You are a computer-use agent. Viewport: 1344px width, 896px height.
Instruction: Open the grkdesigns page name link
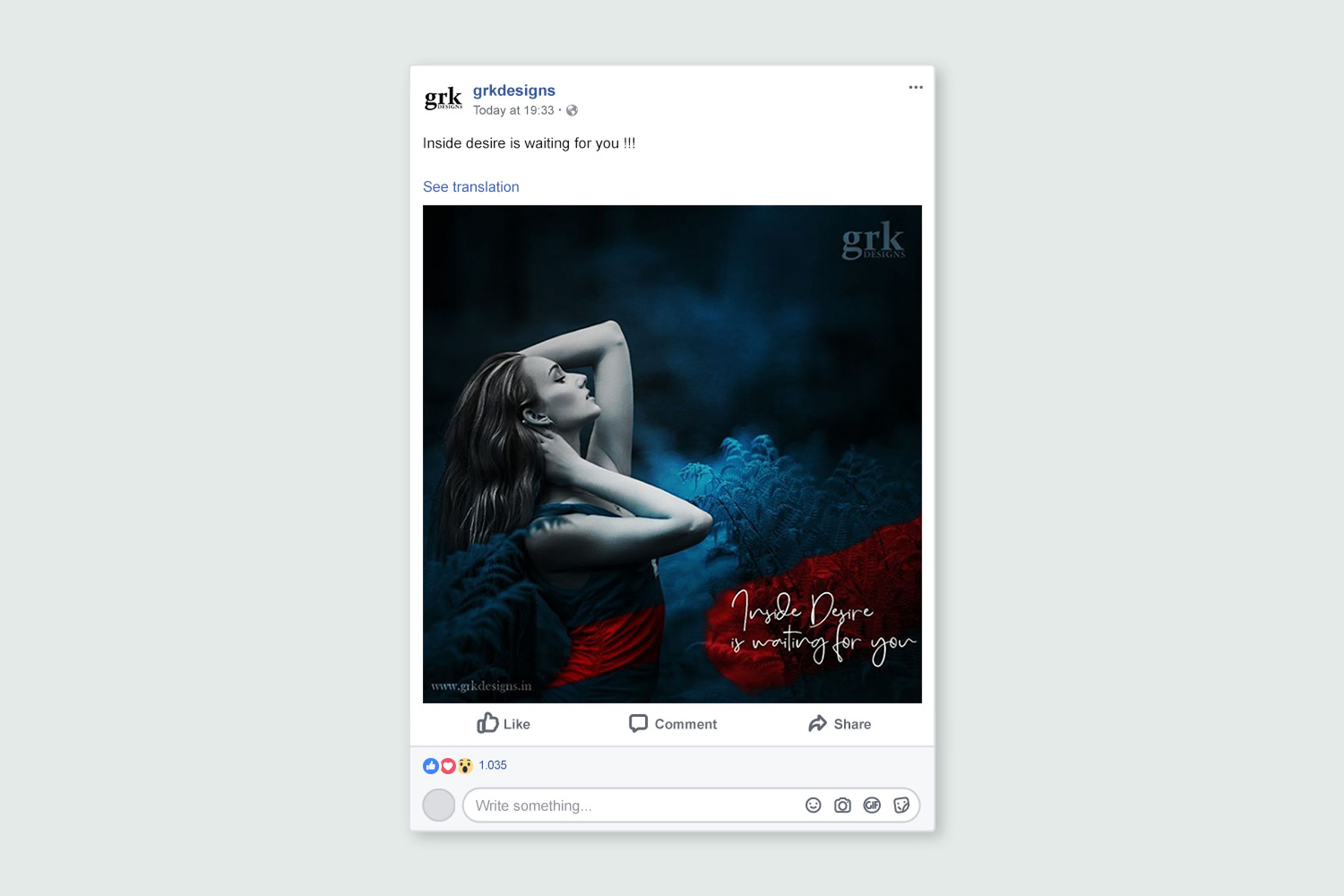click(514, 91)
